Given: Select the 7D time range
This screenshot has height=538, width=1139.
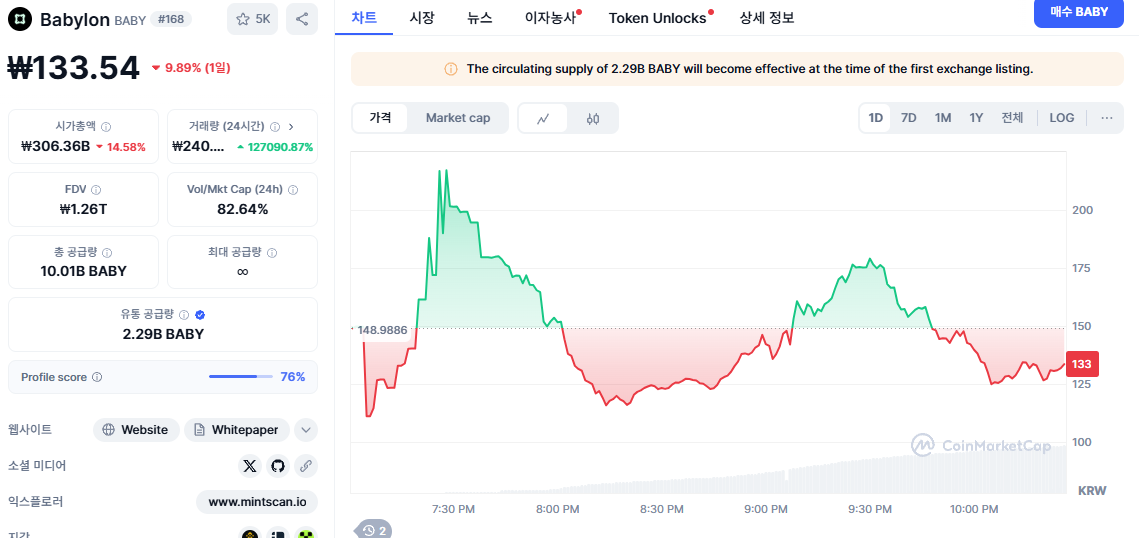Looking at the screenshot, I should pos(909,118).
